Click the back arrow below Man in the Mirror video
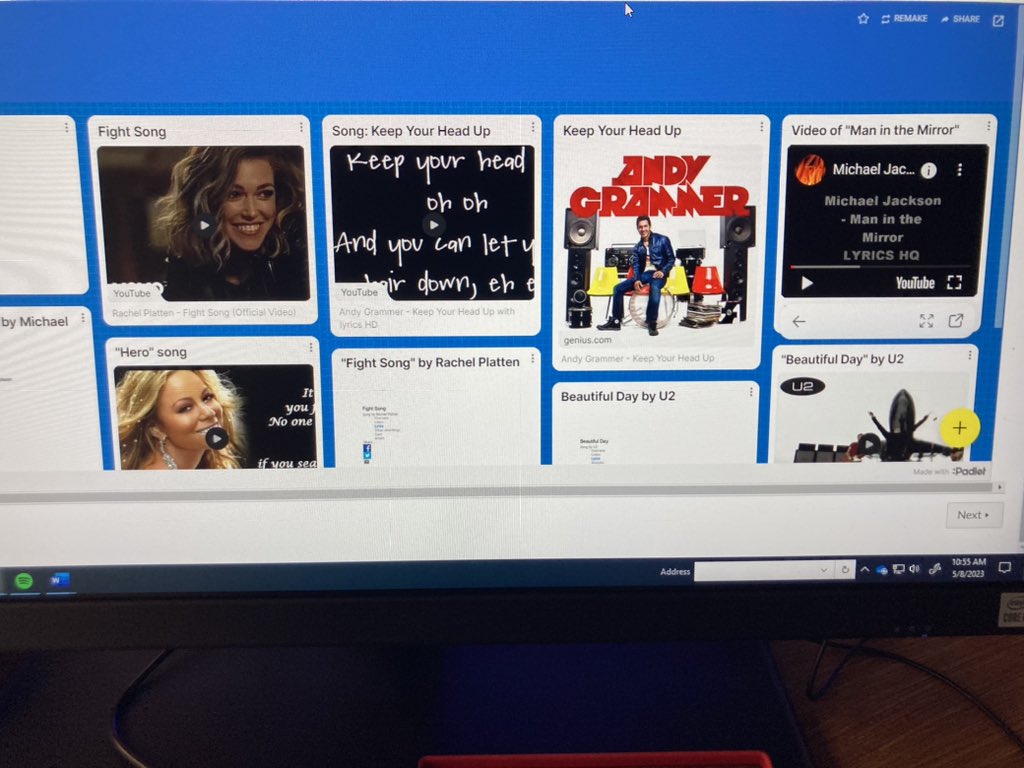This screenshot has height=768, width=1024. tap(799, 321)
